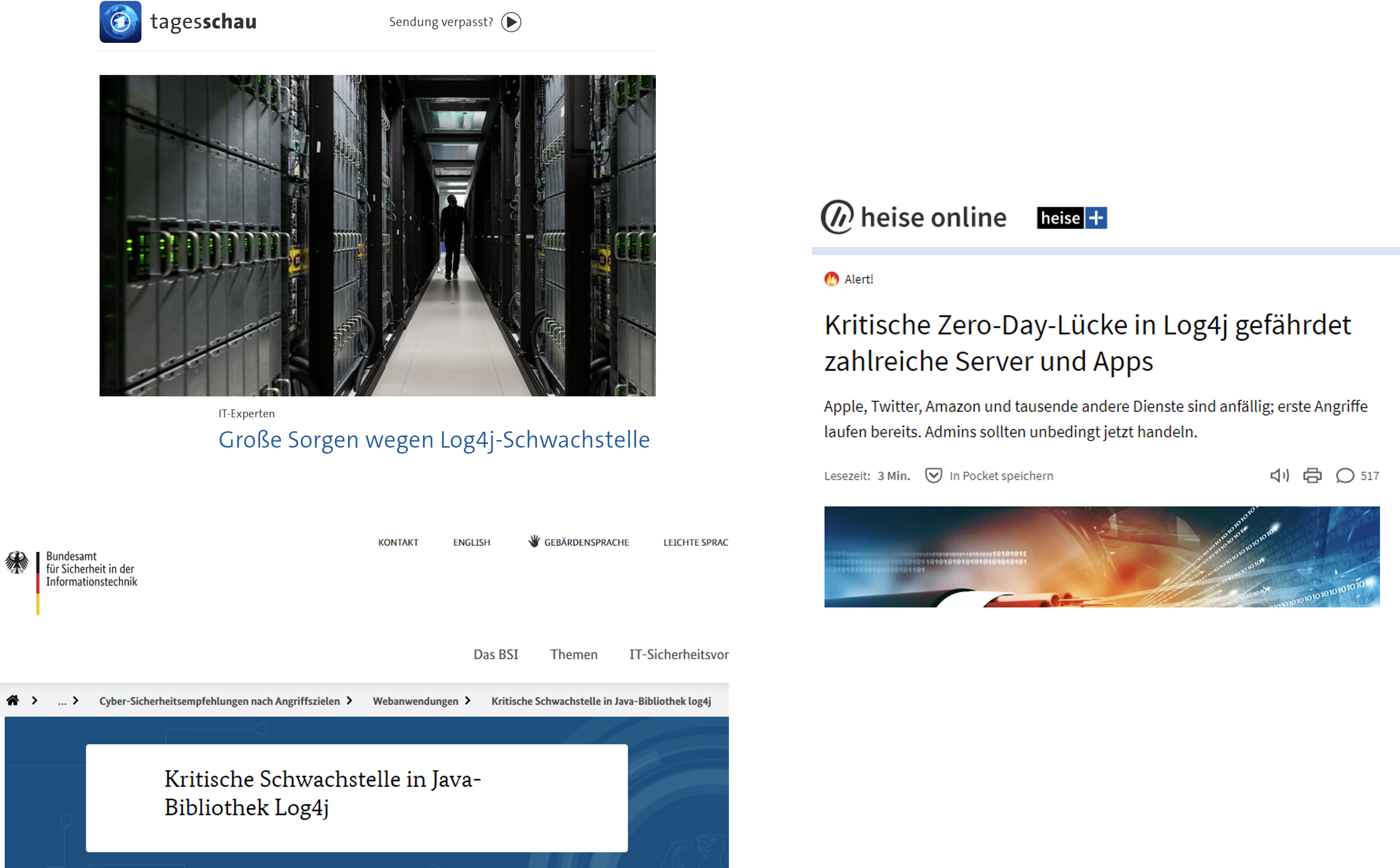
Task: Open the Themen menu
Action: (573, 655)
